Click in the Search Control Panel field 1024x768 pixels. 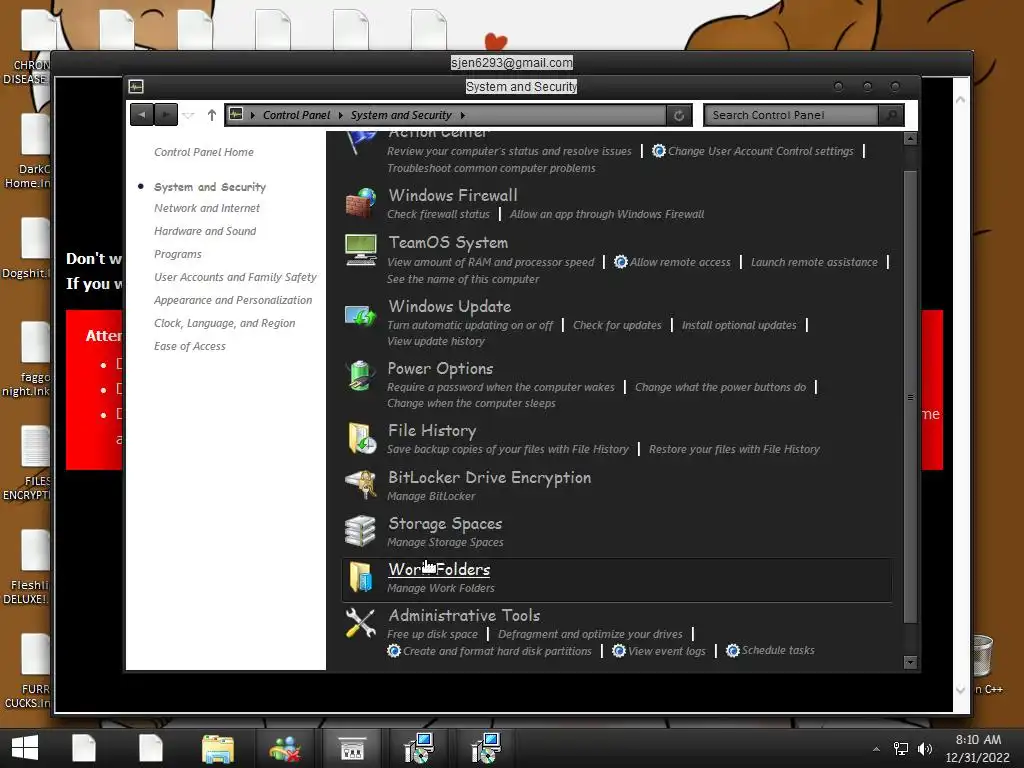coord(792,116)
